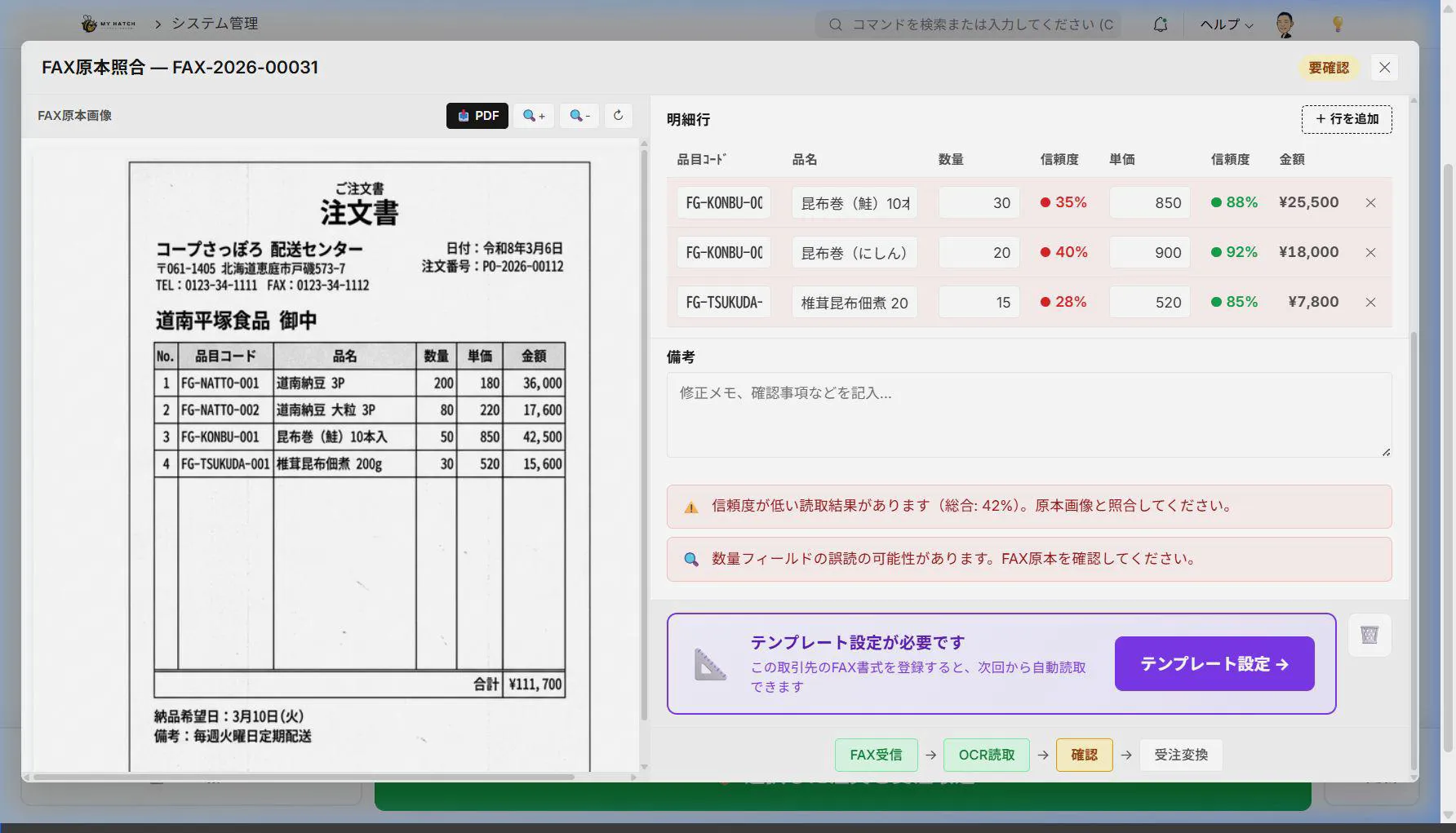Click the テンプレート設定 button
The width and height of the screenshot is (1456, 833).
pos(1214,664)
